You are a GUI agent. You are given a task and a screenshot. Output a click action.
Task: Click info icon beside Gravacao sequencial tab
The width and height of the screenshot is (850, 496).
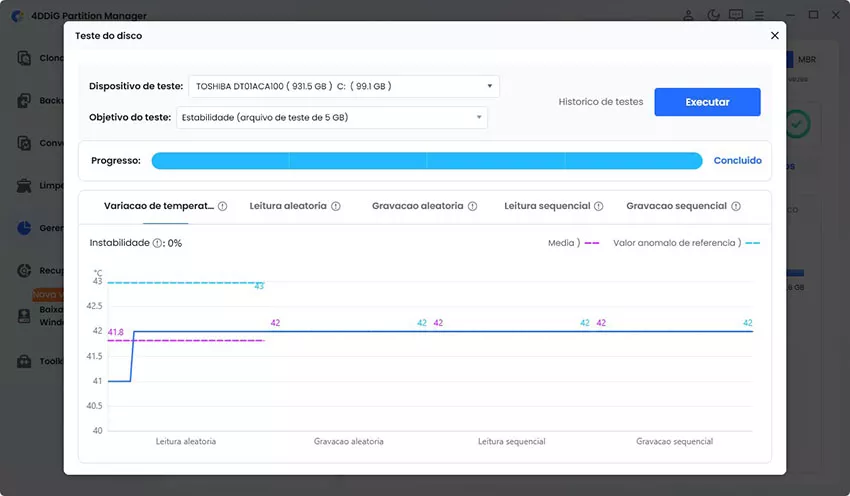pos(736,206)
